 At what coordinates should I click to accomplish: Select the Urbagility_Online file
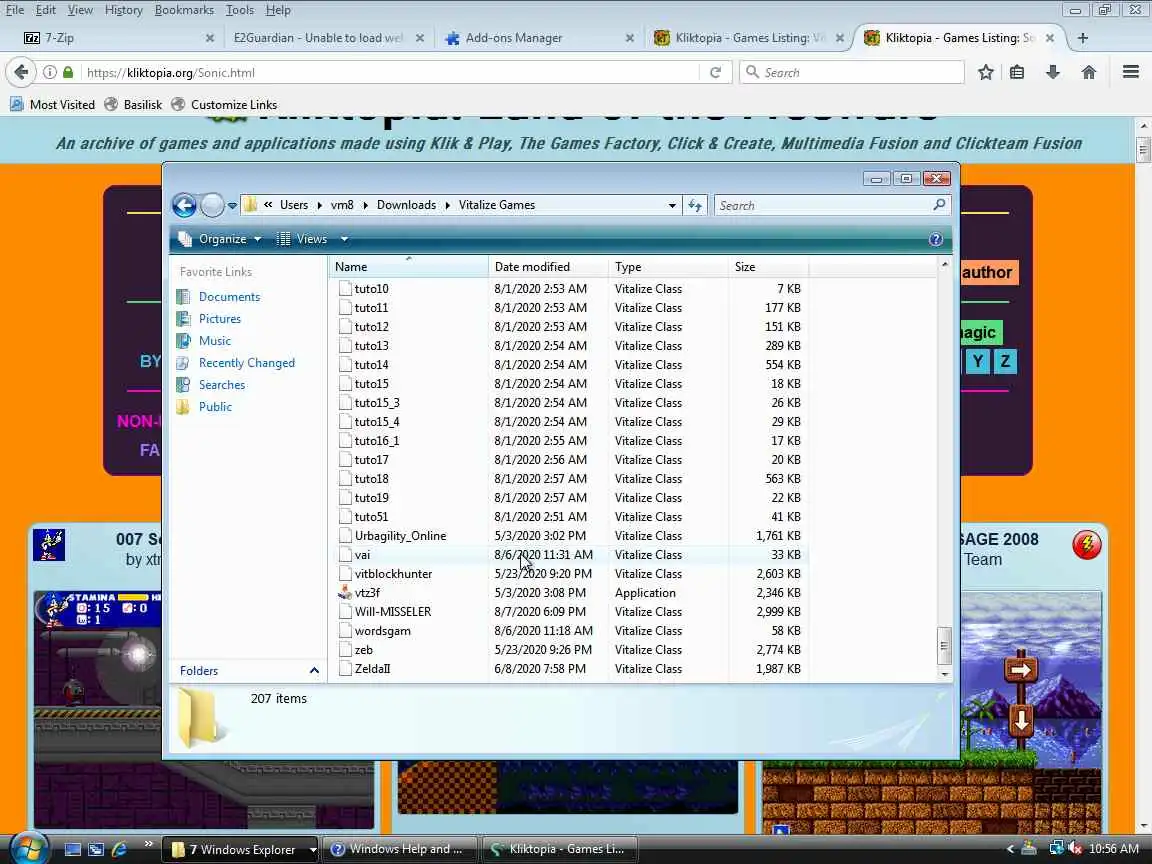(400, 536)
